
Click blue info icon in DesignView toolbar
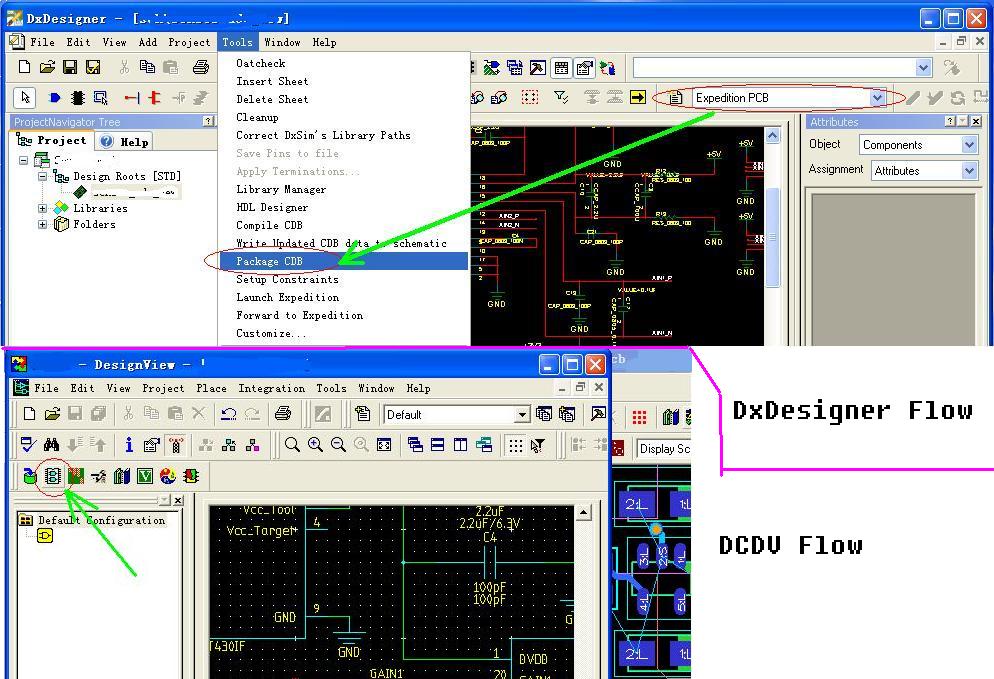click(x=129, y=445)
